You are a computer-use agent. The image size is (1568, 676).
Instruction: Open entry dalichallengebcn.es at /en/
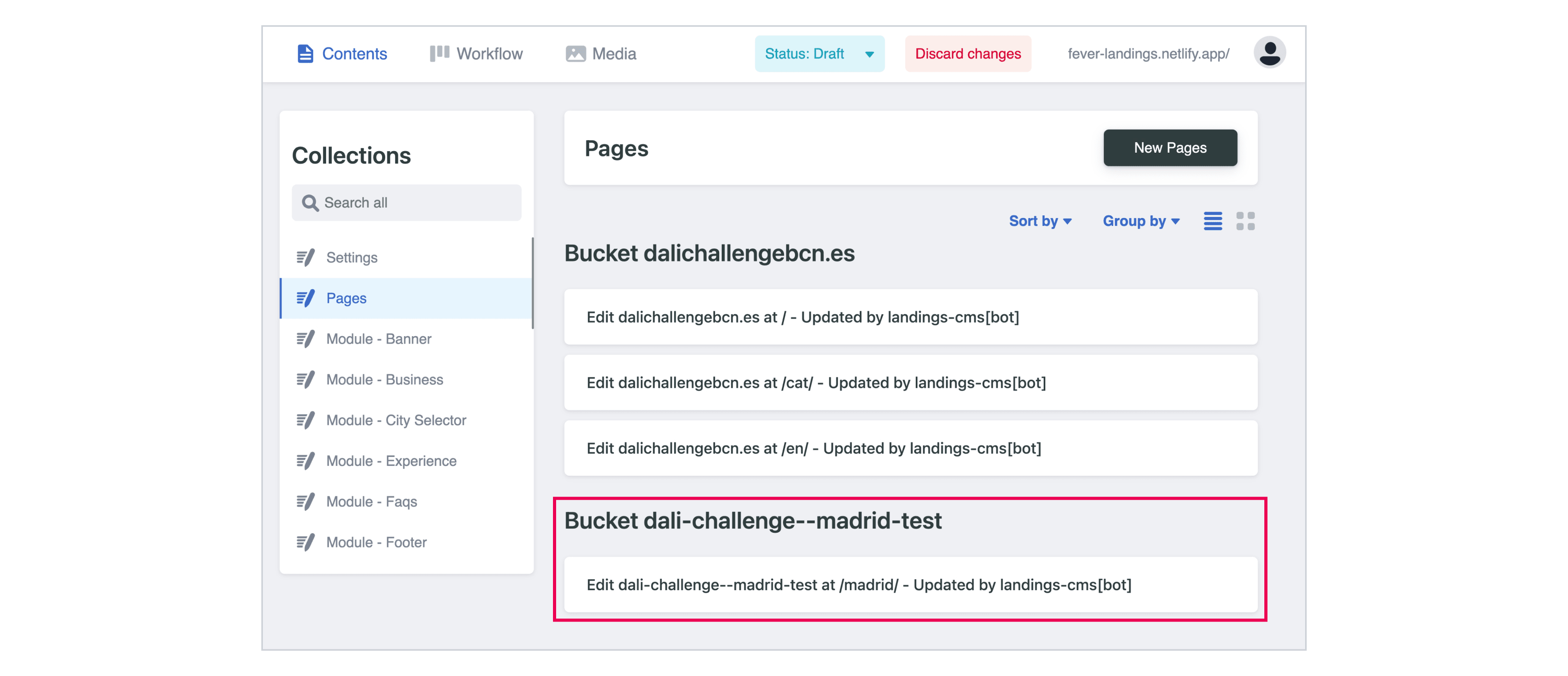click(910, 449)
